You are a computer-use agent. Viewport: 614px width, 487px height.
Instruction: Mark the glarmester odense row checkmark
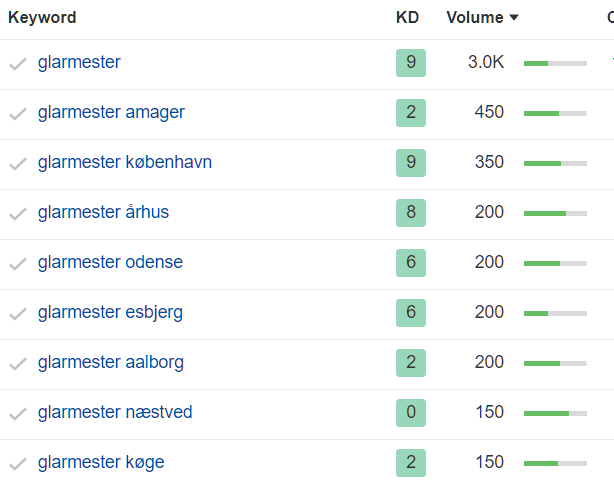pos(18,264)
